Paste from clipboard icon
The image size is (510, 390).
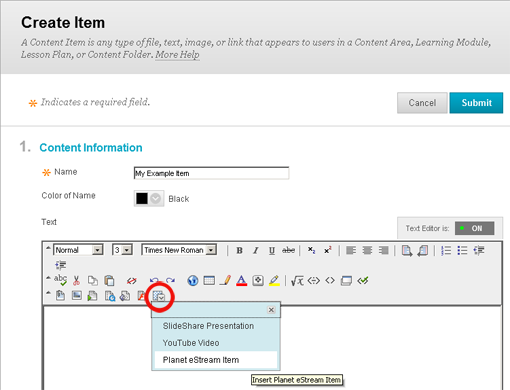[x=109, y=281]
